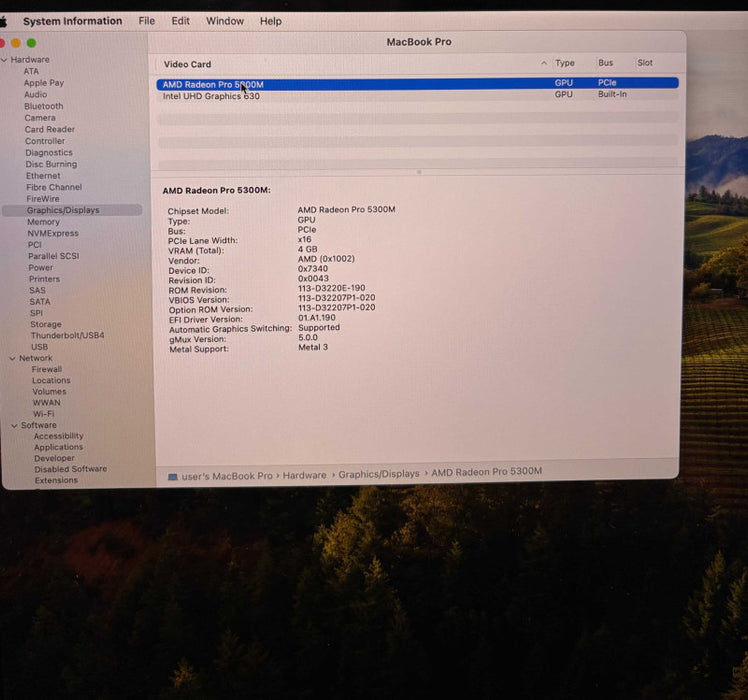748x700 pixels.
Task: Select Parallel SCSI in the sidebar
Action: pos(53,256)
